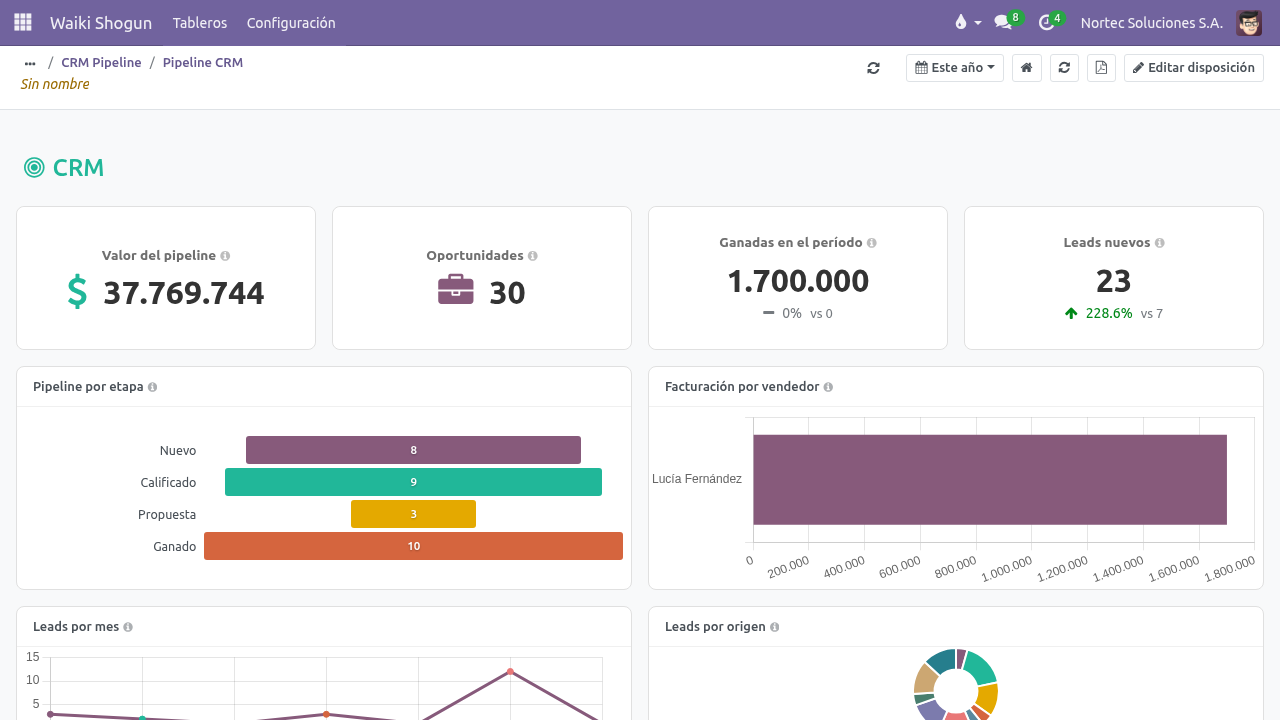Image resolution: width=1280 pixels, height=720 pixels.
Task: Click the standalone refresh icon left of Este año
Action: point(873,68)
